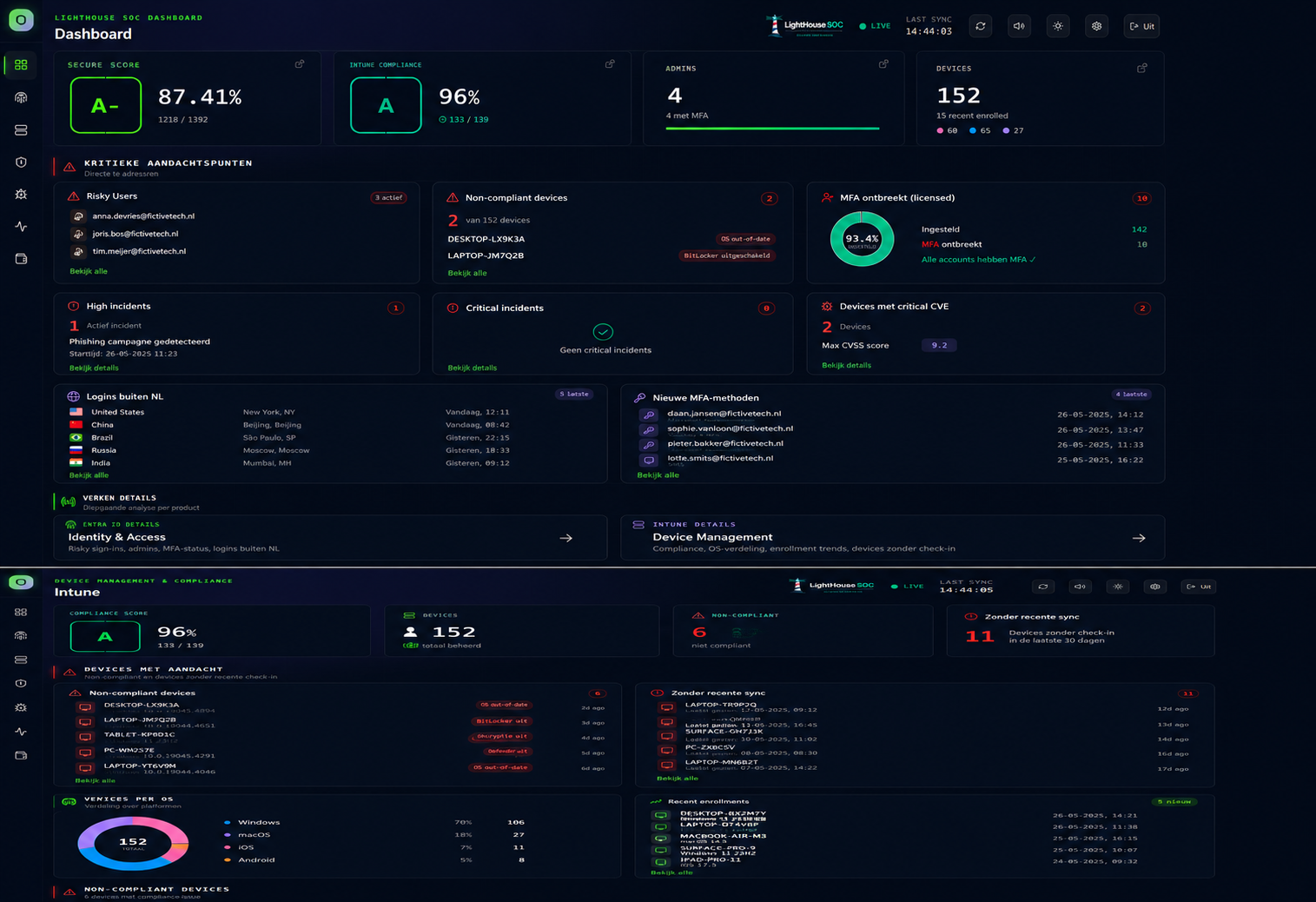
Task: Expand Device Management details arrow
Action: click(x=1139, y=538)
